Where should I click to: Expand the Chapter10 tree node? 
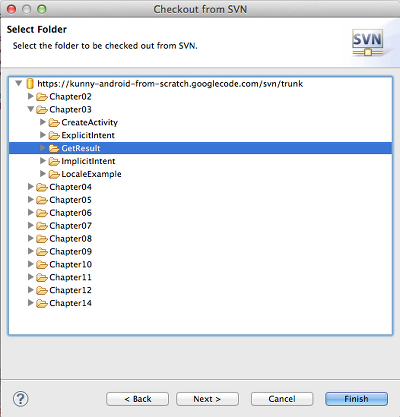click(x=30, y=264)
